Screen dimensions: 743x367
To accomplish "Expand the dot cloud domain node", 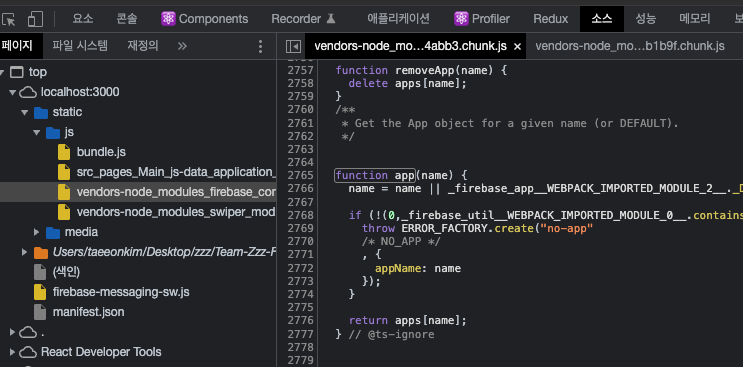I will [12, 332].
